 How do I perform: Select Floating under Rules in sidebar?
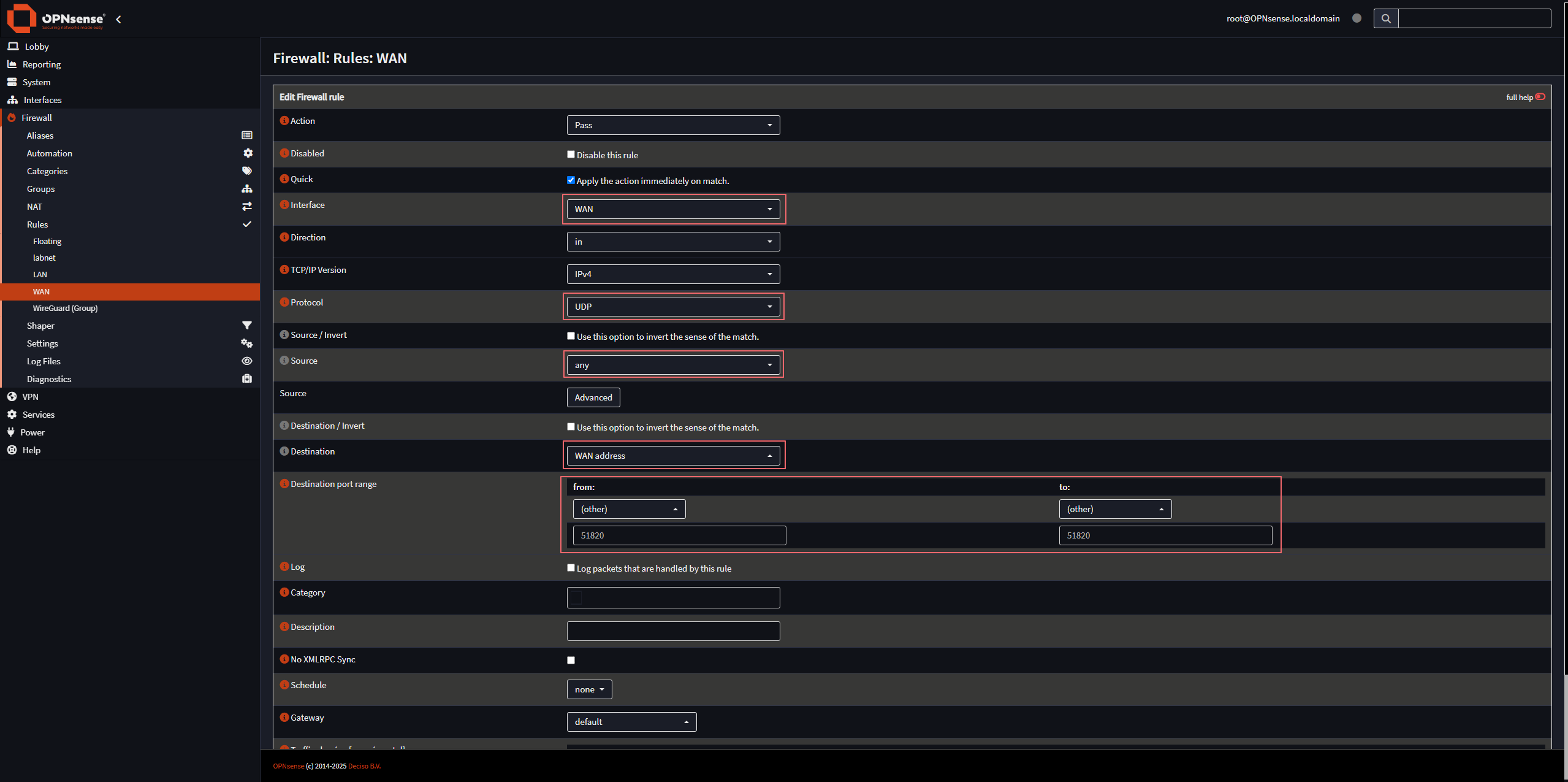[47, 241]
